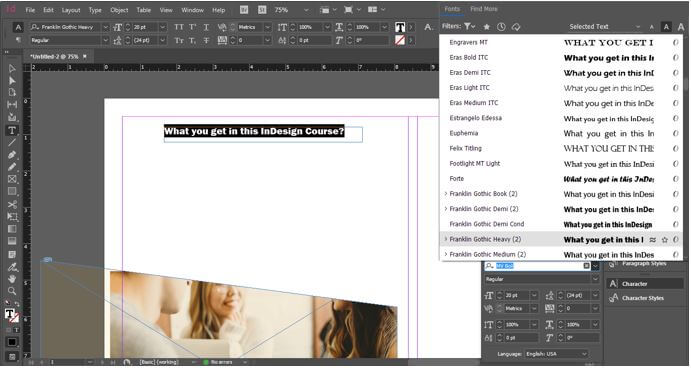
Task: Switch to Find More tab
Action: pyautogui.click(x=483, y=9)
